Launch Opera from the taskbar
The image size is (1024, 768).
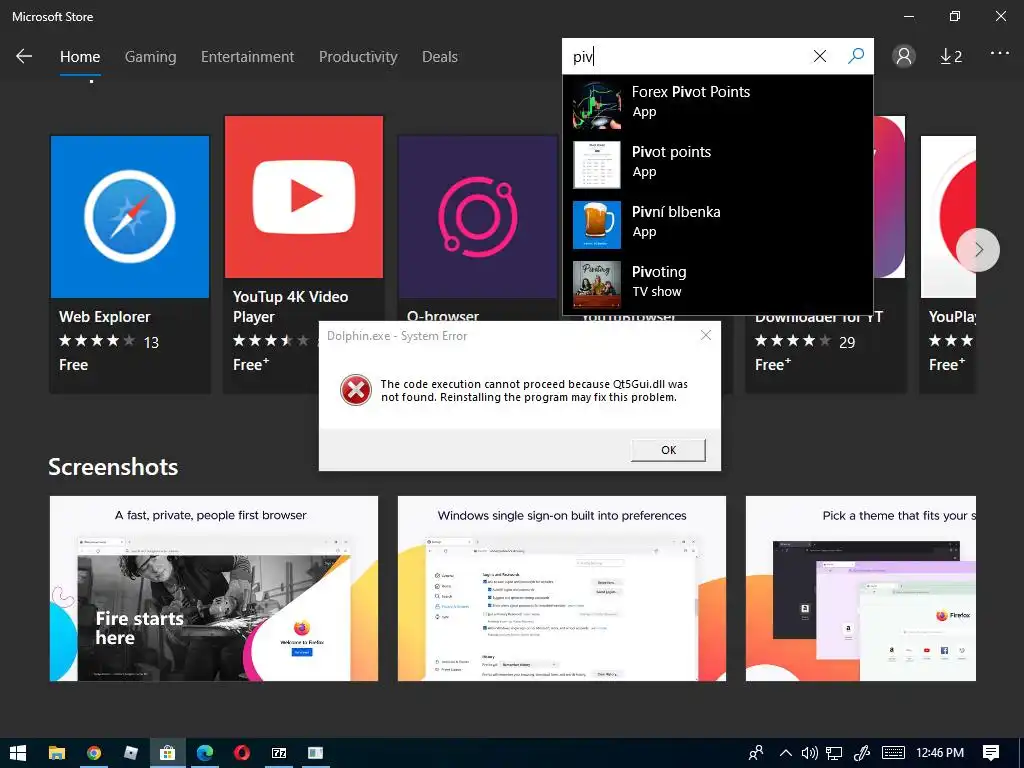[242, 753]
